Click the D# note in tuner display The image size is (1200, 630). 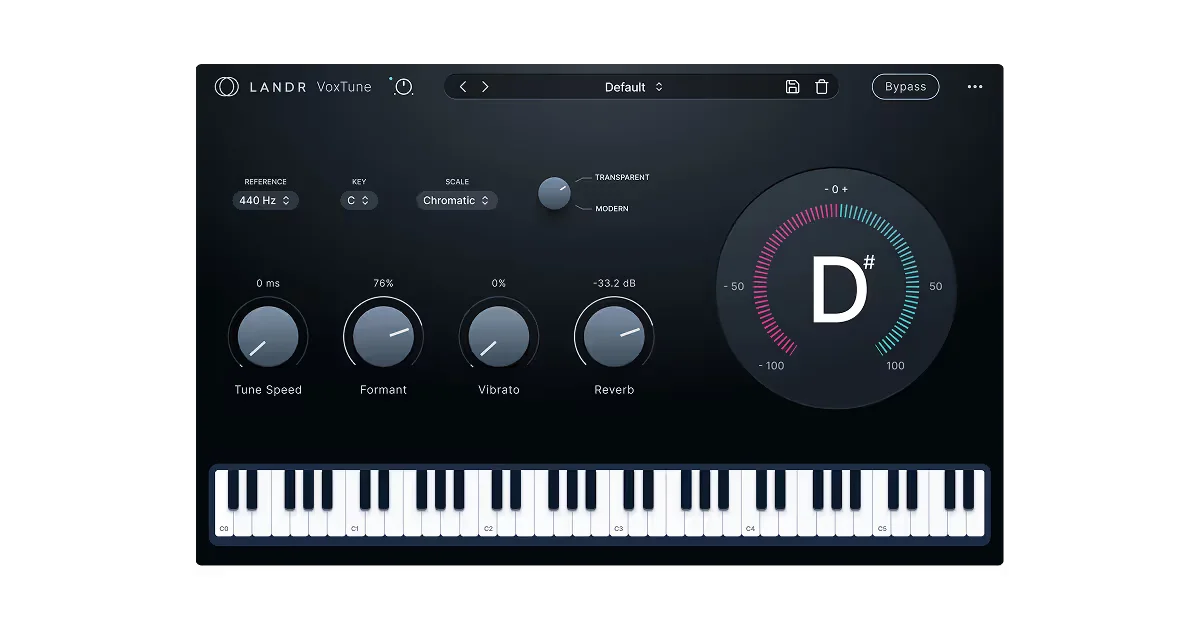tap(841, 288)
